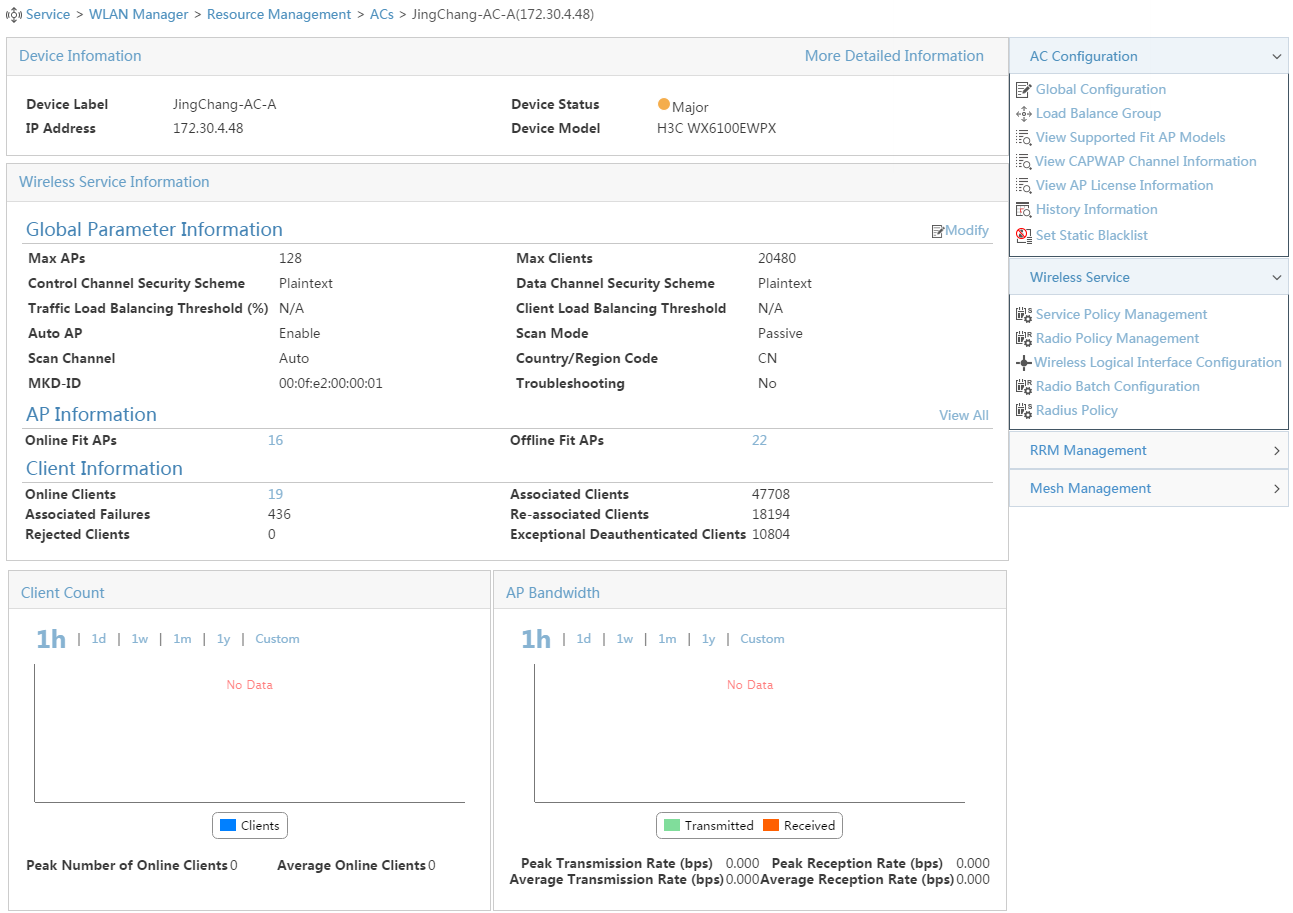1293x913 pixels.
Task: Click the View AP License Information icon
Action: pos(1023,186)
